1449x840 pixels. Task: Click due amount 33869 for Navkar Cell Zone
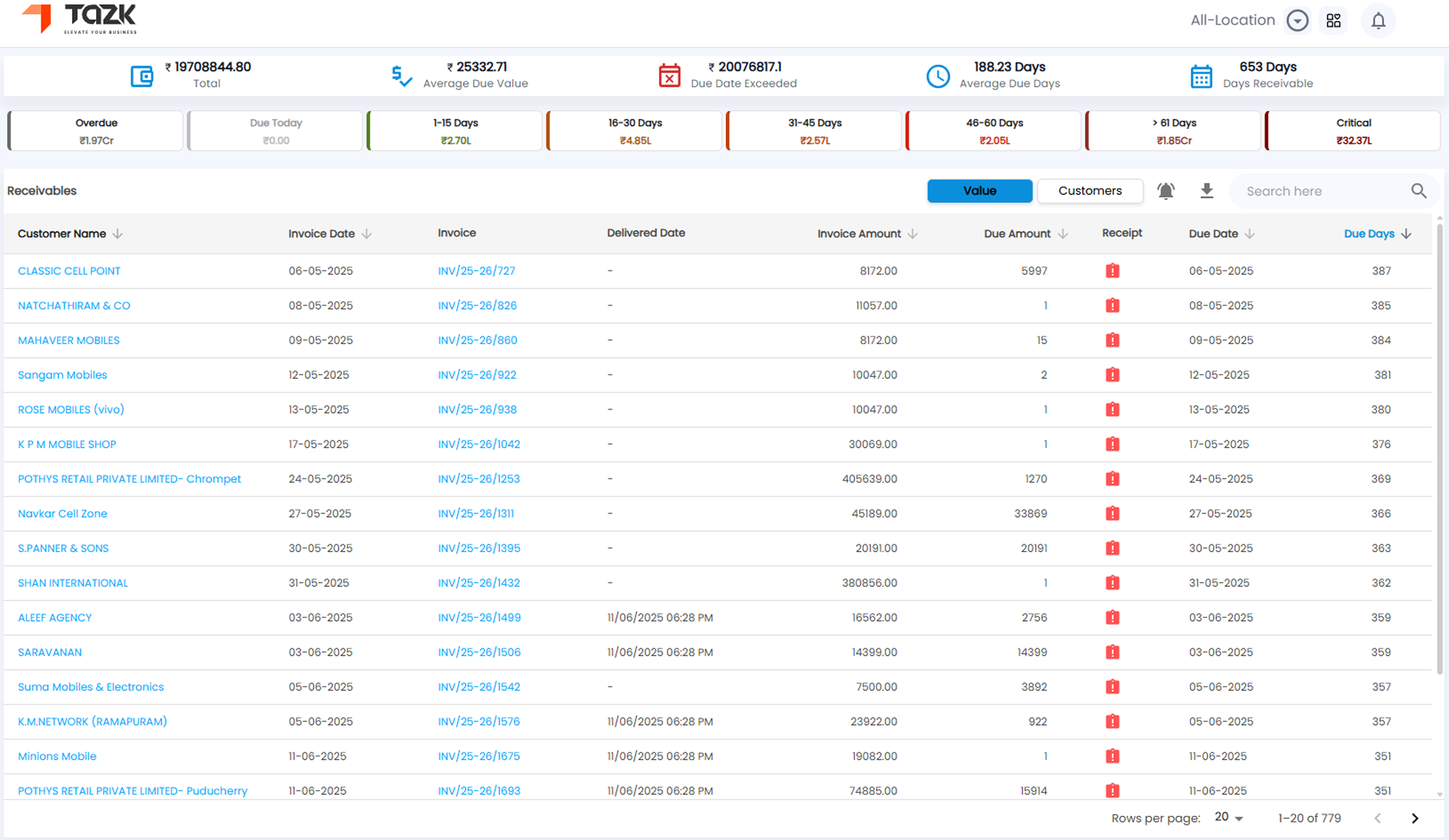click(1031, 514)
